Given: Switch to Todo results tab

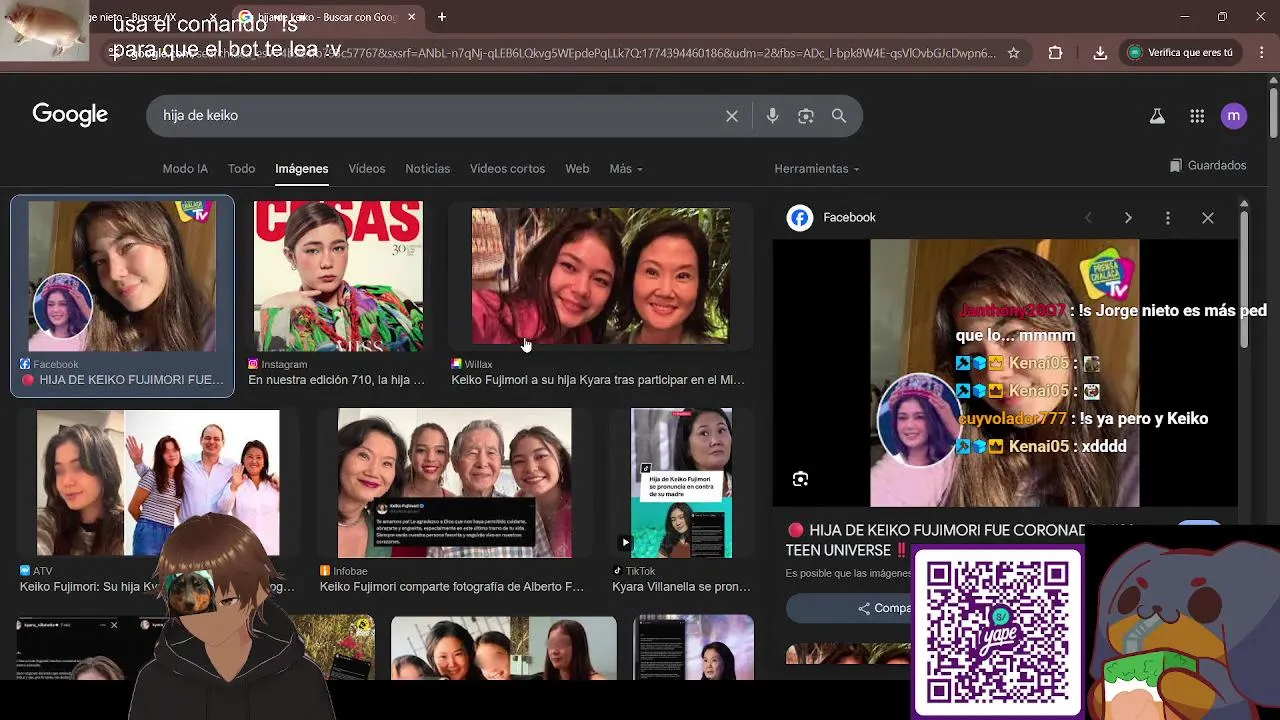Looking at the screenshot, I should [x=241, y=169].
